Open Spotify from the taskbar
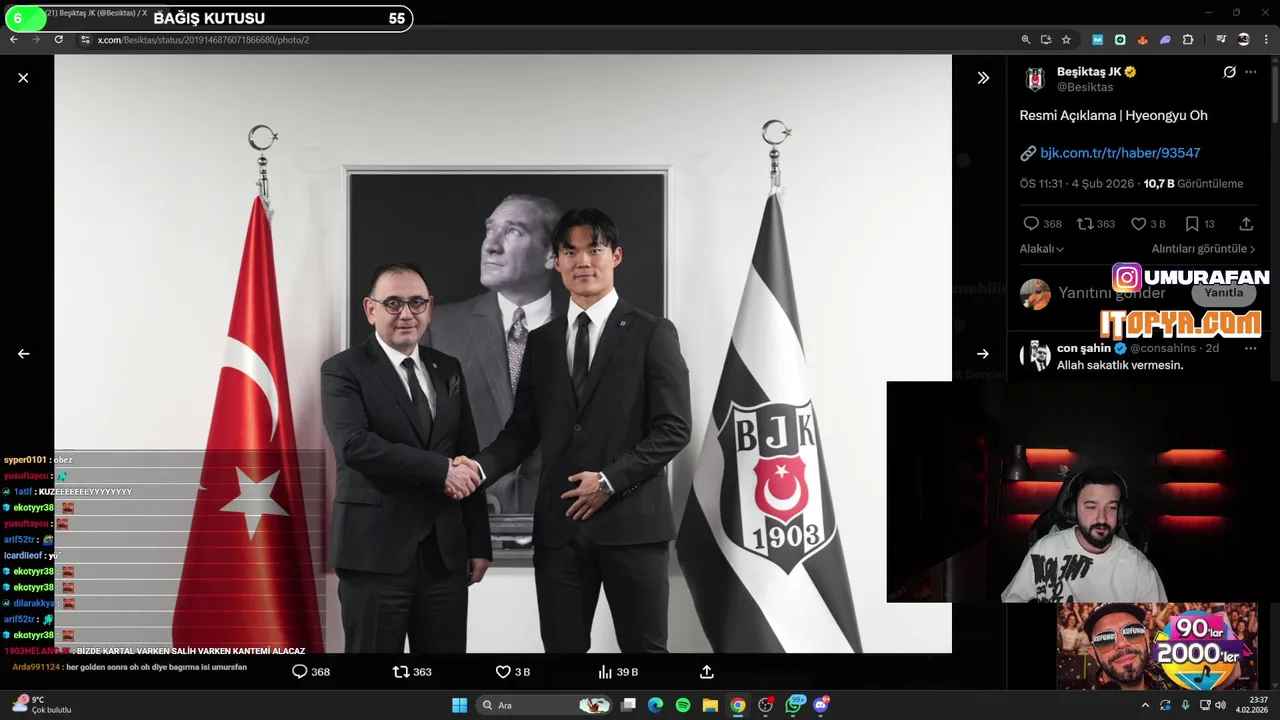Viewport: 1280px width, 720px height. pyautogui.click(x=683, y=705)
